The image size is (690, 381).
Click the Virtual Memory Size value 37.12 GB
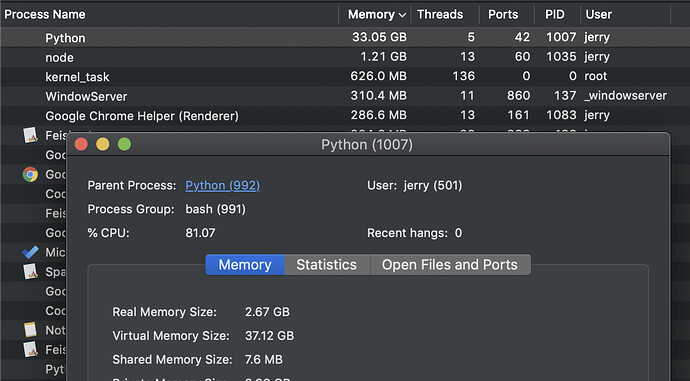(x=269, y=336)
